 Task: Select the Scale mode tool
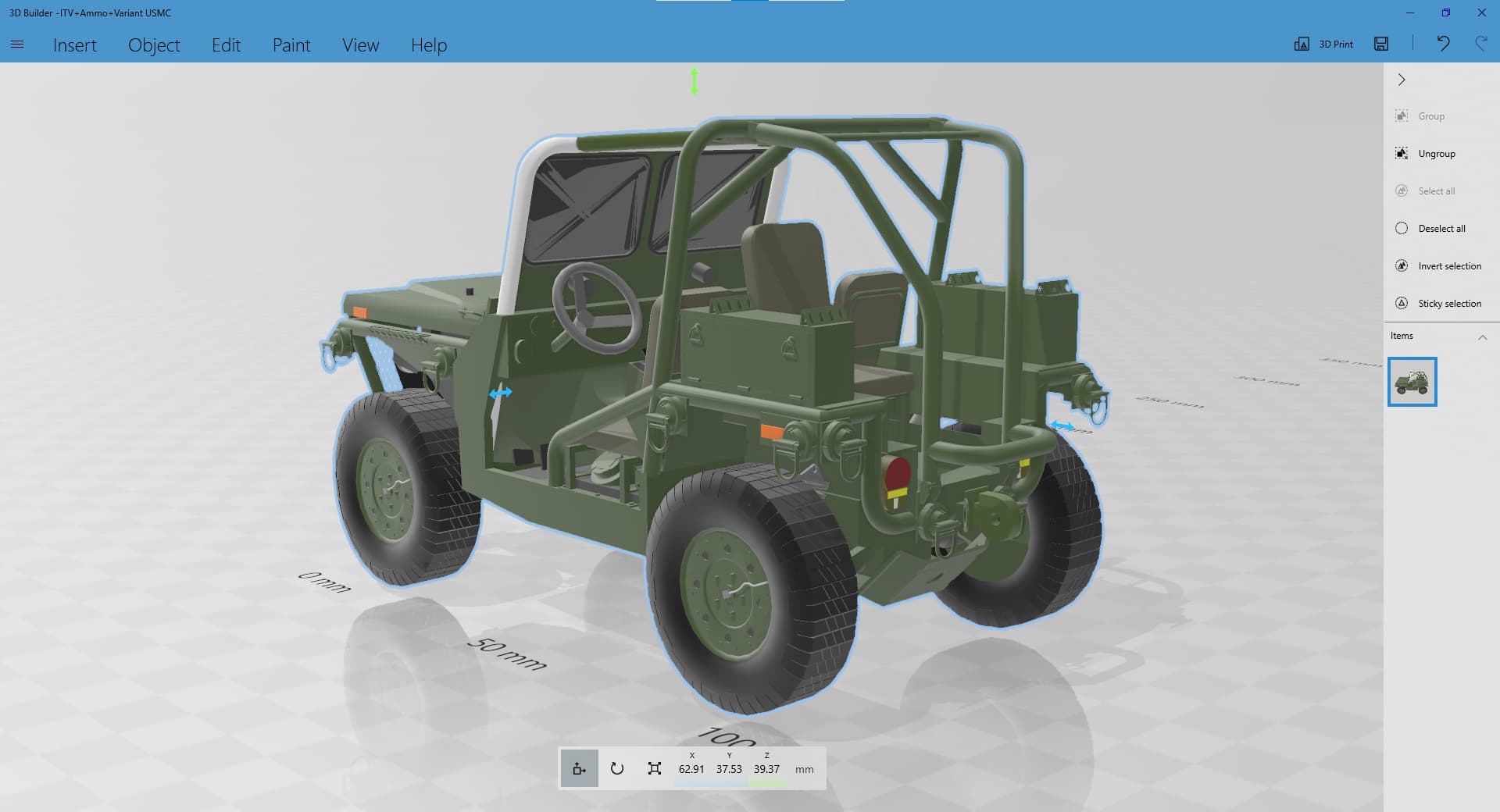tap(655, 768)
